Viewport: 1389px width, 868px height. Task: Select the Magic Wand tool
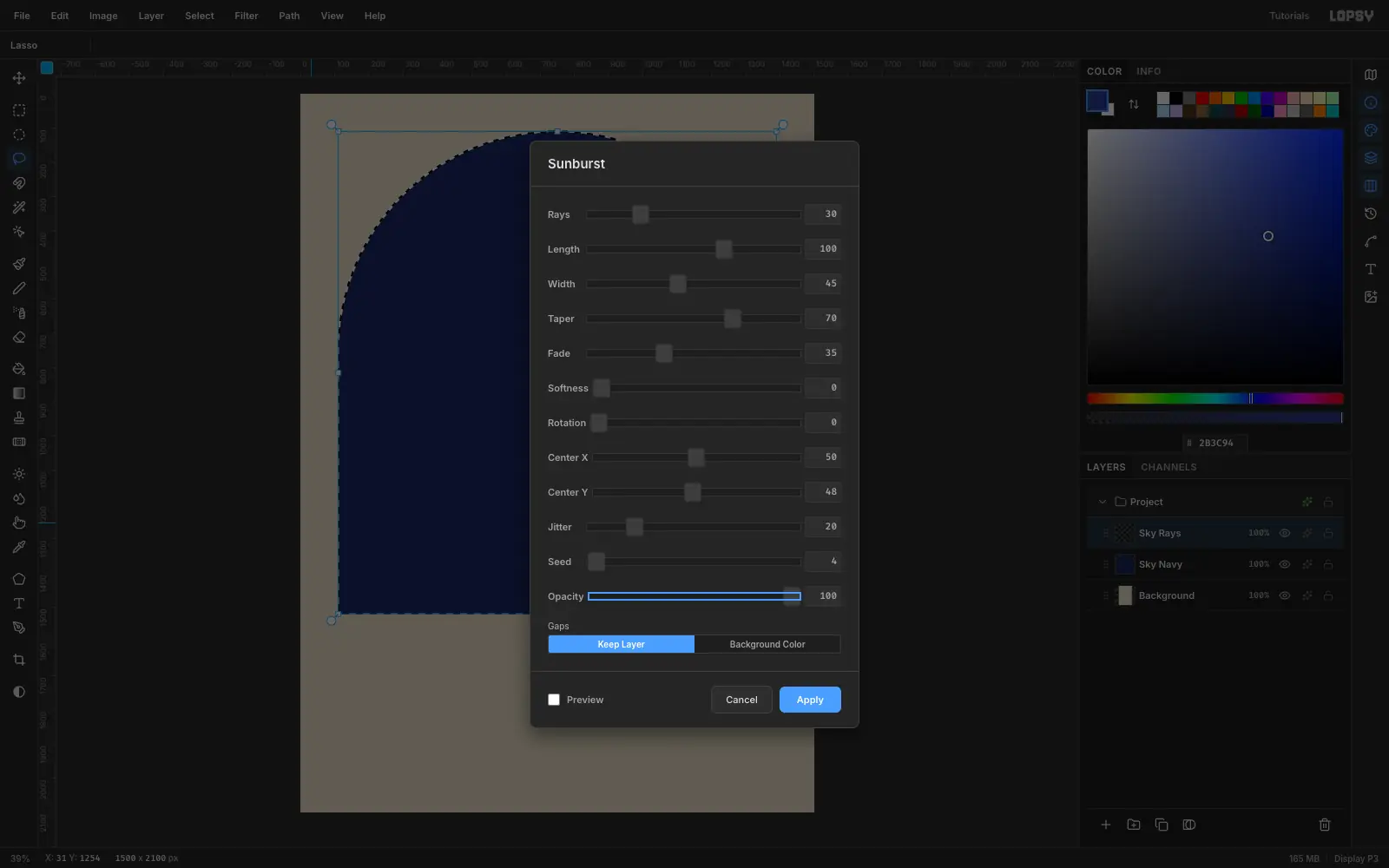18,207
